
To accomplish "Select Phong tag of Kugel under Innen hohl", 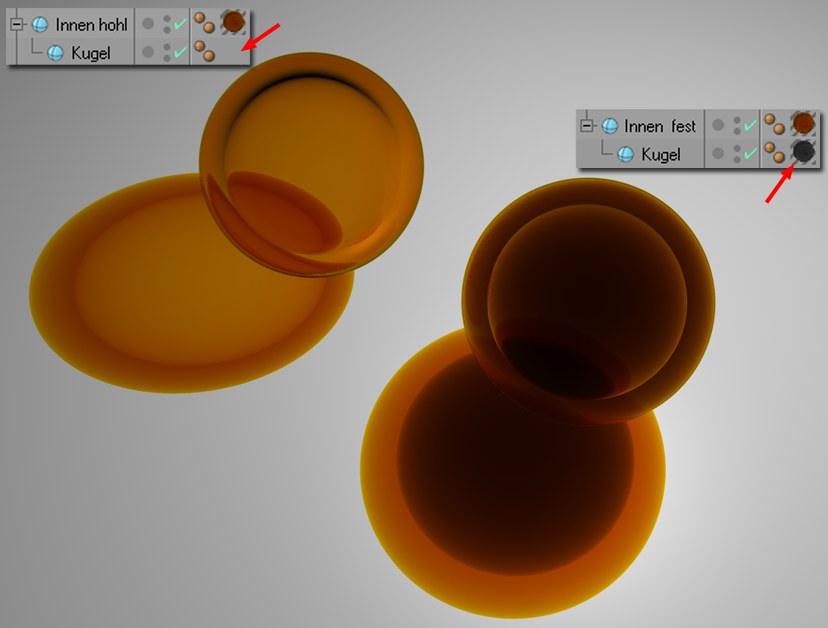I will point(204,51).
